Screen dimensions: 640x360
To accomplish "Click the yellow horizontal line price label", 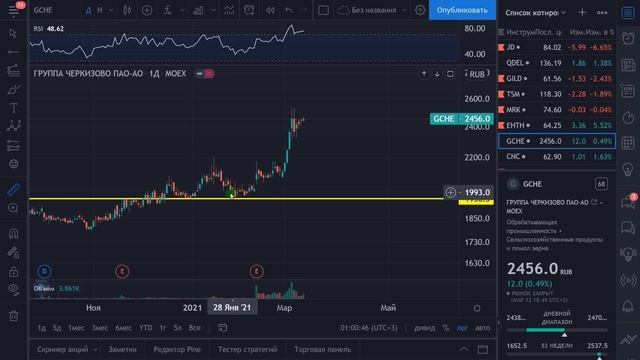I will click(x=476, y=202).
